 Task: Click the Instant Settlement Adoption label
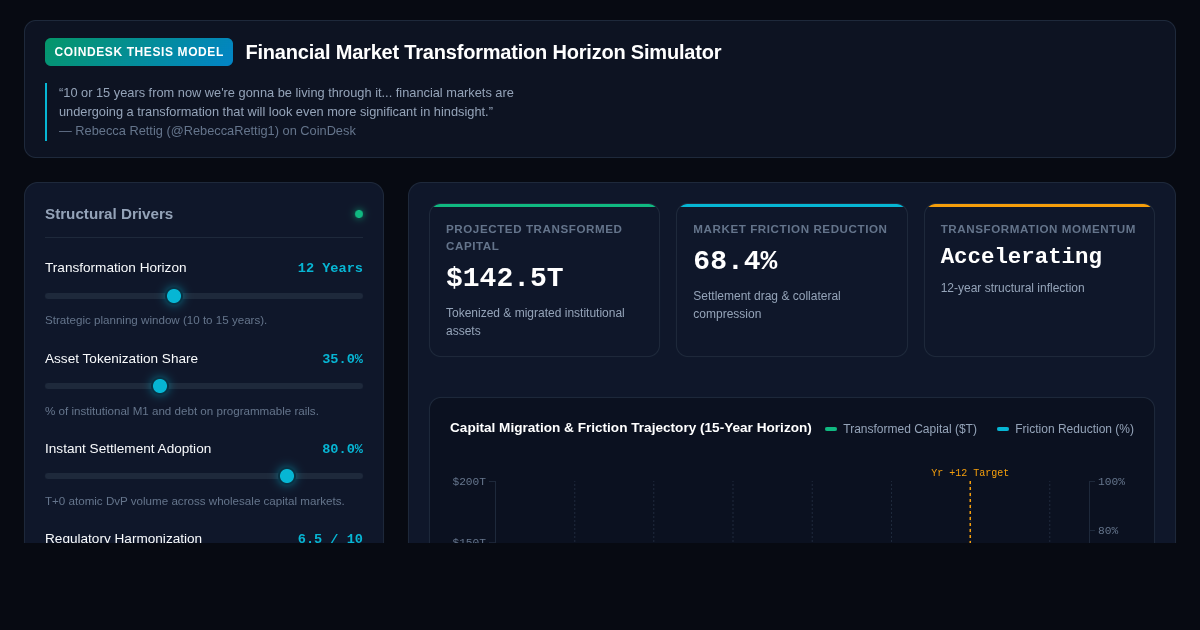click(128, 448)
